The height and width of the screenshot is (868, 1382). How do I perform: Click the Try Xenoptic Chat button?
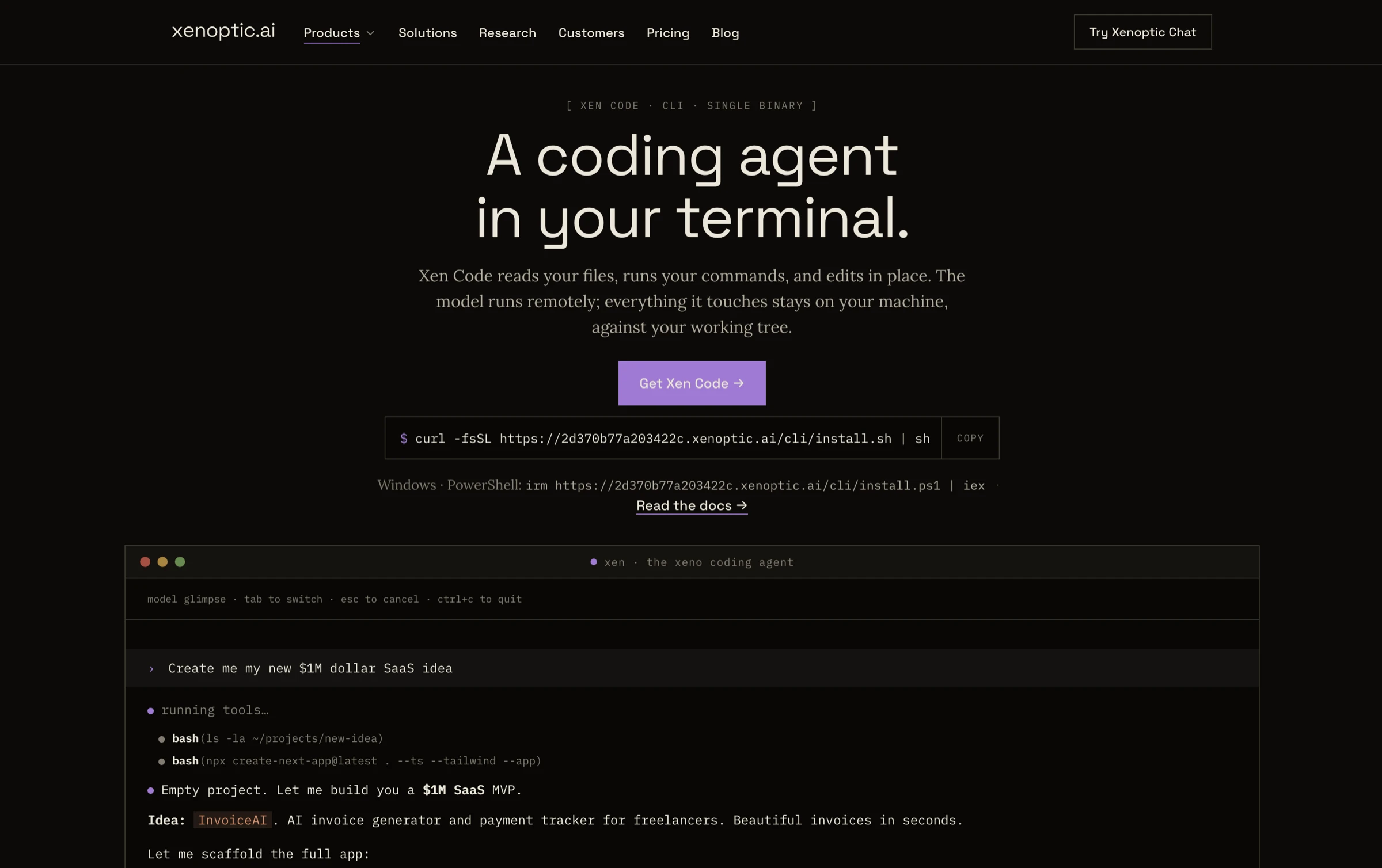pos(1142,32)
